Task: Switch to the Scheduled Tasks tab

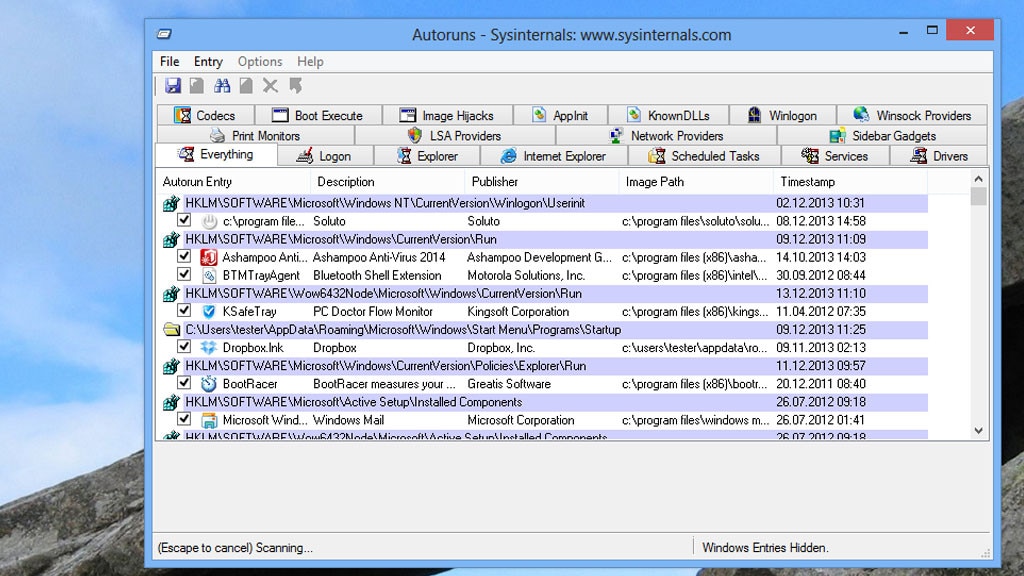Action: 704,156
